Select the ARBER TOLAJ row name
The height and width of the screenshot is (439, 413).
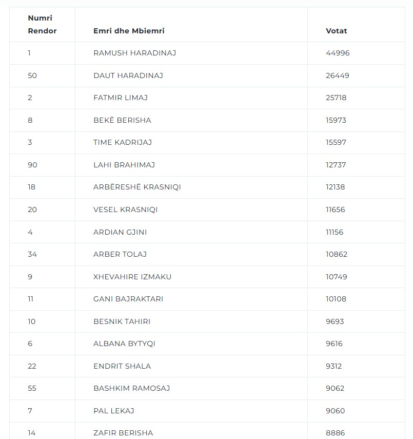pos(120,254)
